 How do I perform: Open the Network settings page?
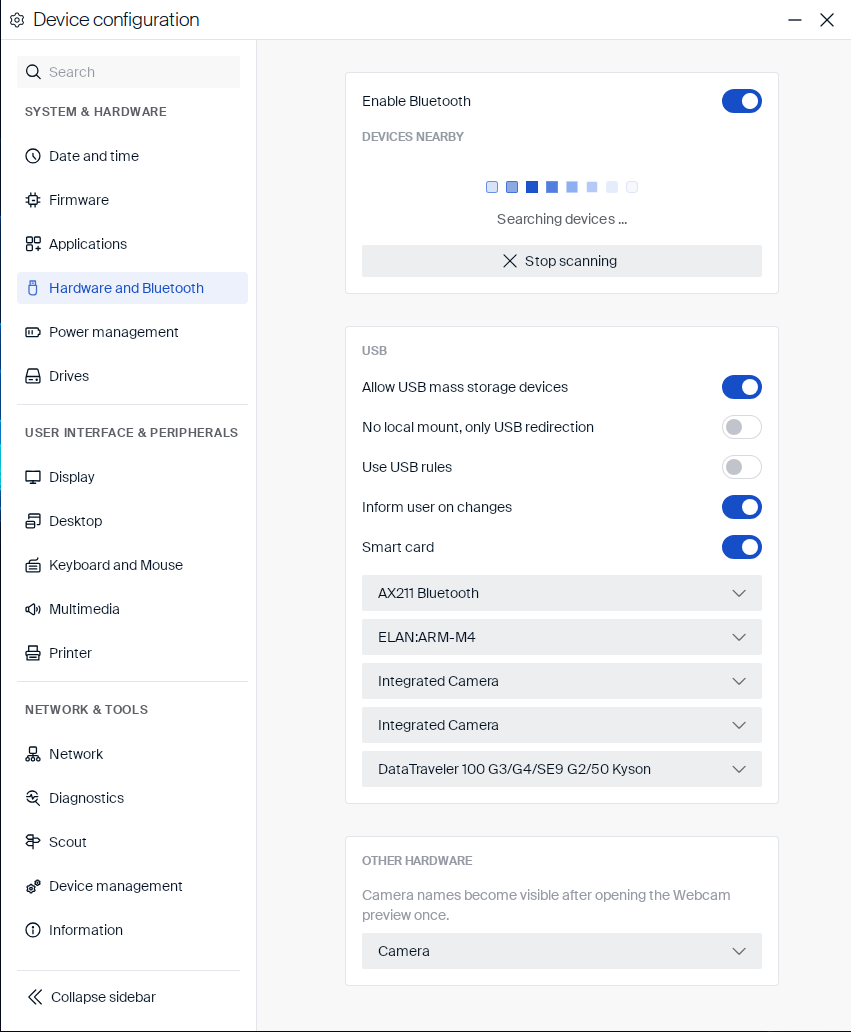132,754
